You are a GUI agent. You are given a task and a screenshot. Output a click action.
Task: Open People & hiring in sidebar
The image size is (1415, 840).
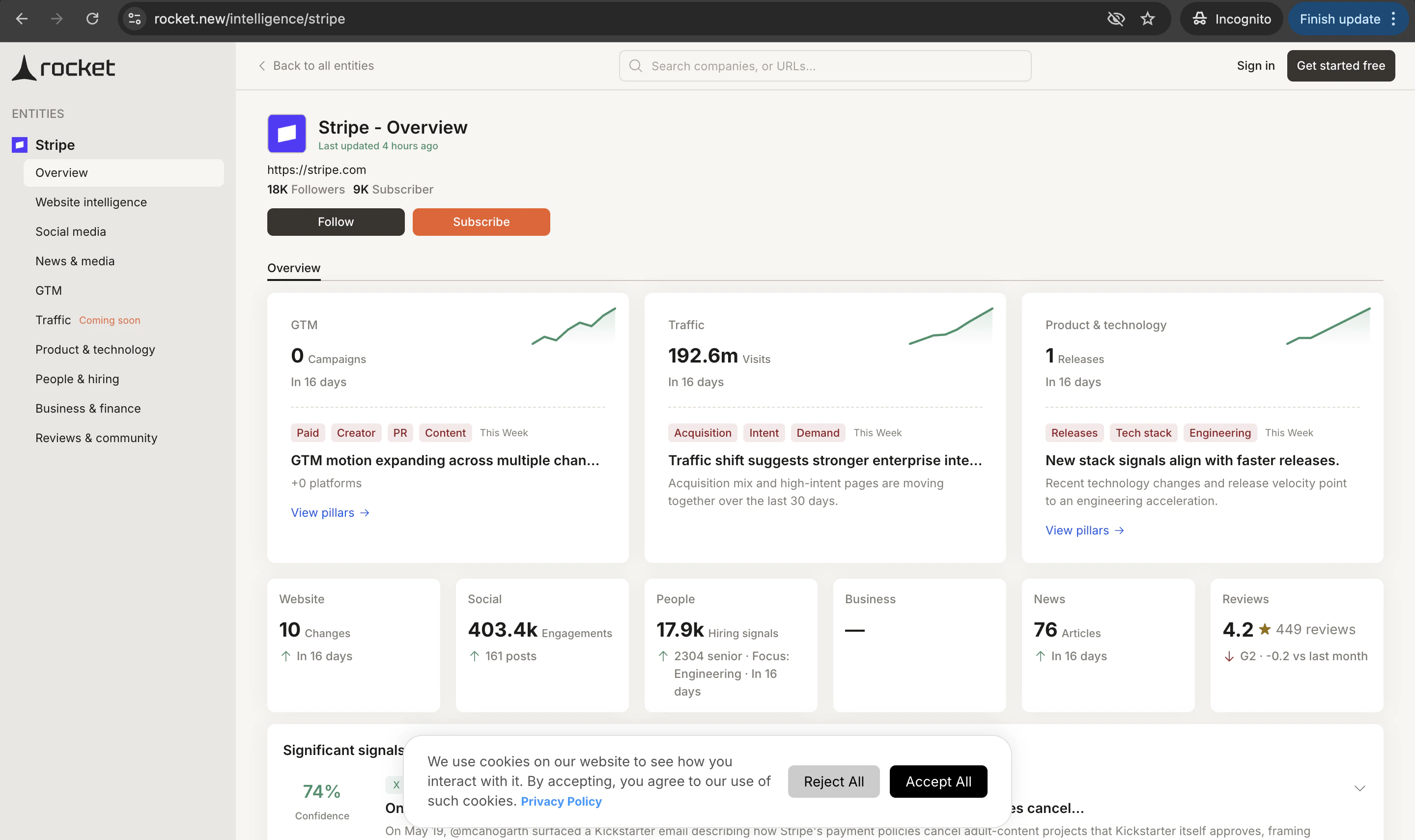[77, 379]
